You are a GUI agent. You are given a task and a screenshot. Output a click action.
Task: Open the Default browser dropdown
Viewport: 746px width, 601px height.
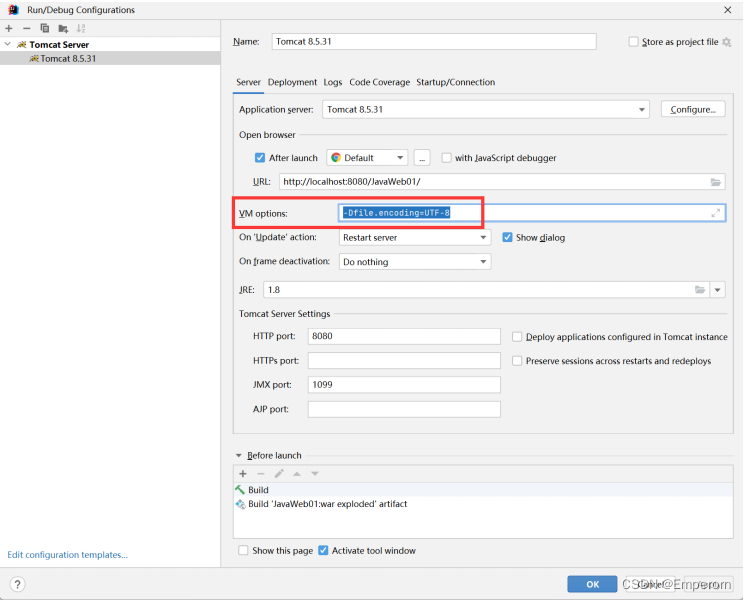point(367,158)
